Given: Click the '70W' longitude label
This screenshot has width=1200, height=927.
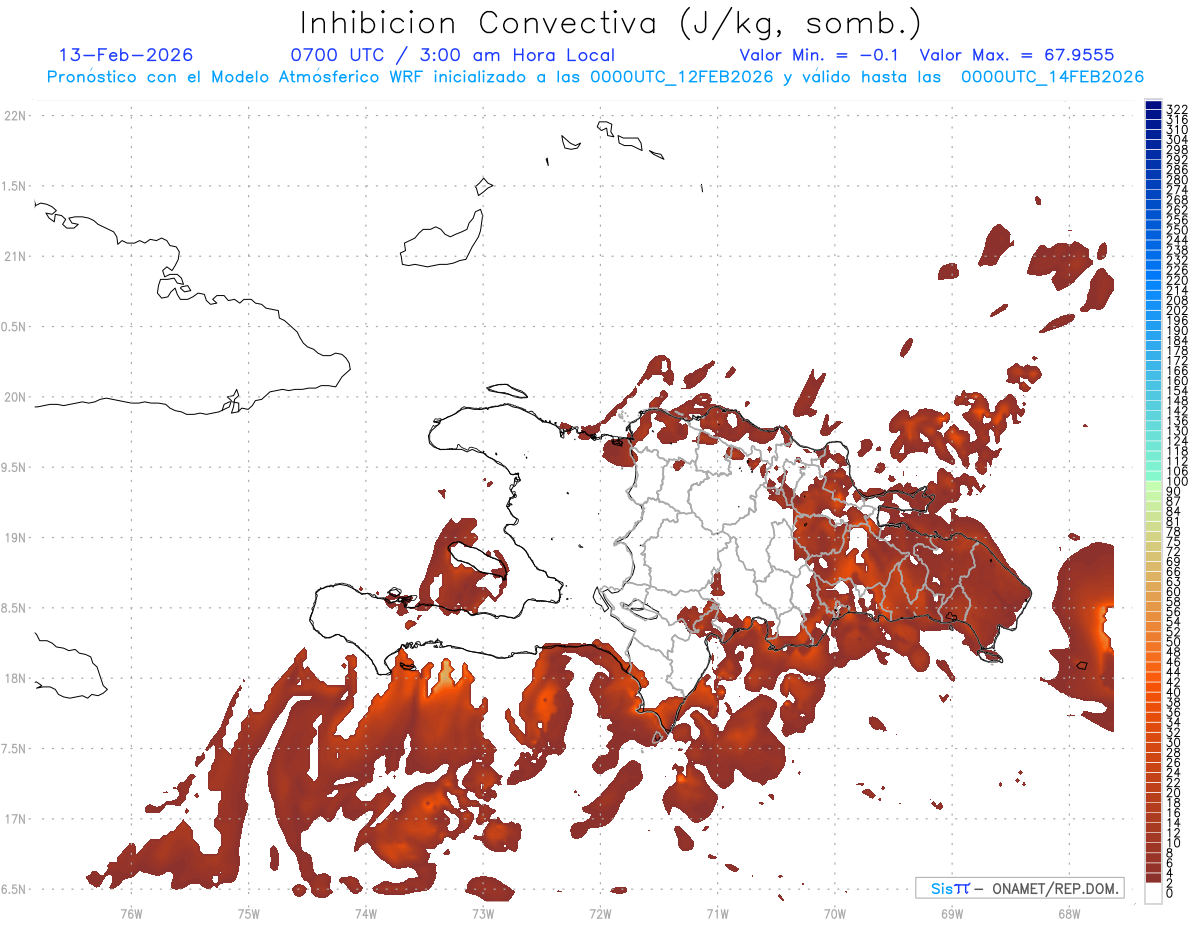Looking at the screenshot, I should 835,913.
